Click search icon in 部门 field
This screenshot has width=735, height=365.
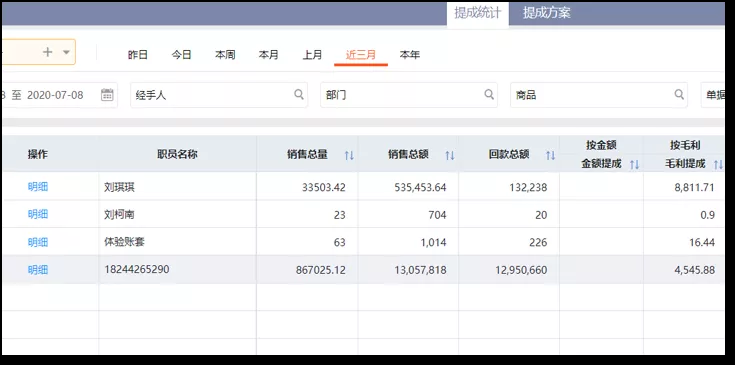(x=489, y=94)
